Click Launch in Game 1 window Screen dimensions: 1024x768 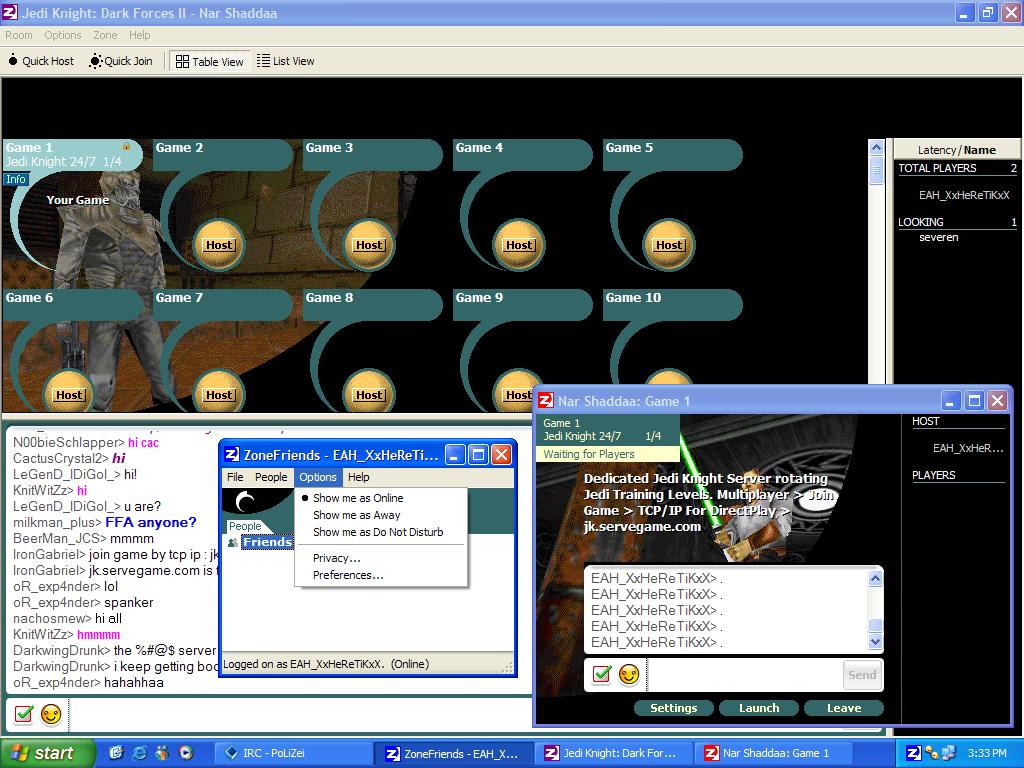(759, 708)
